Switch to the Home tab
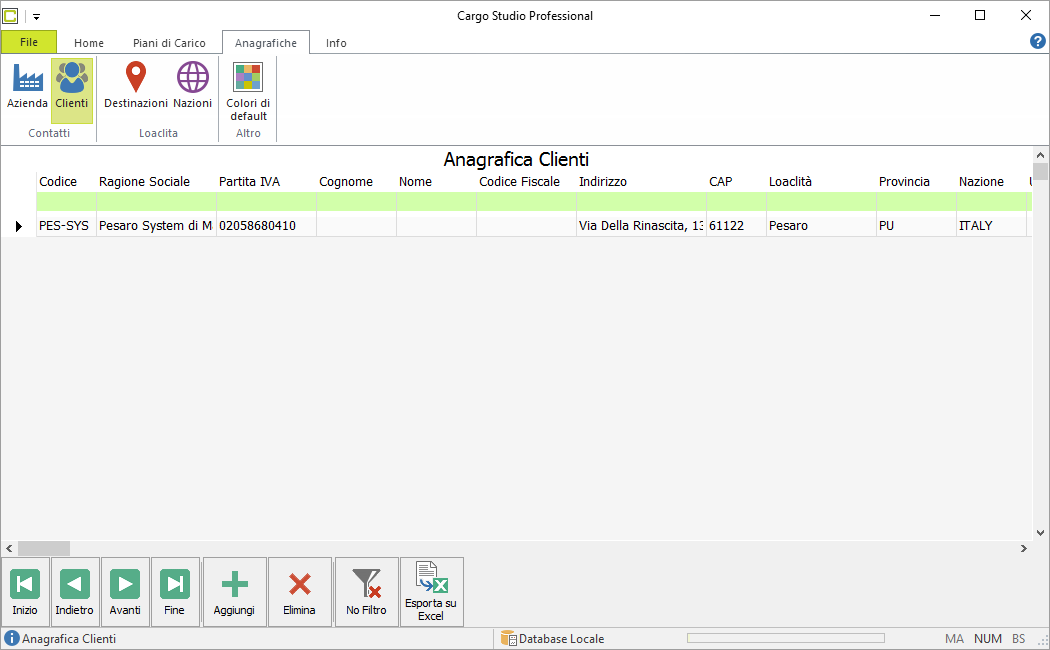Image resolution: width=1050 pixels, height=650 pixels. [89, 43]
